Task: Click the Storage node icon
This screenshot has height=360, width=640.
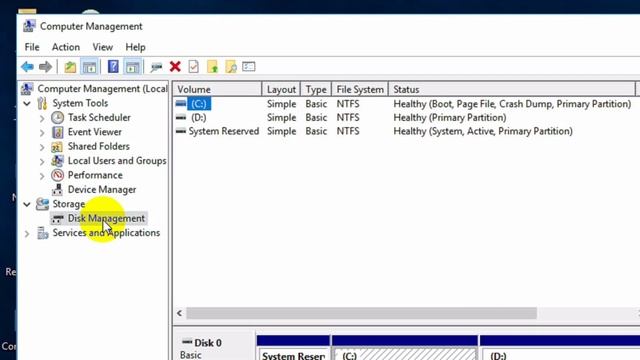Action: point(42,204)
